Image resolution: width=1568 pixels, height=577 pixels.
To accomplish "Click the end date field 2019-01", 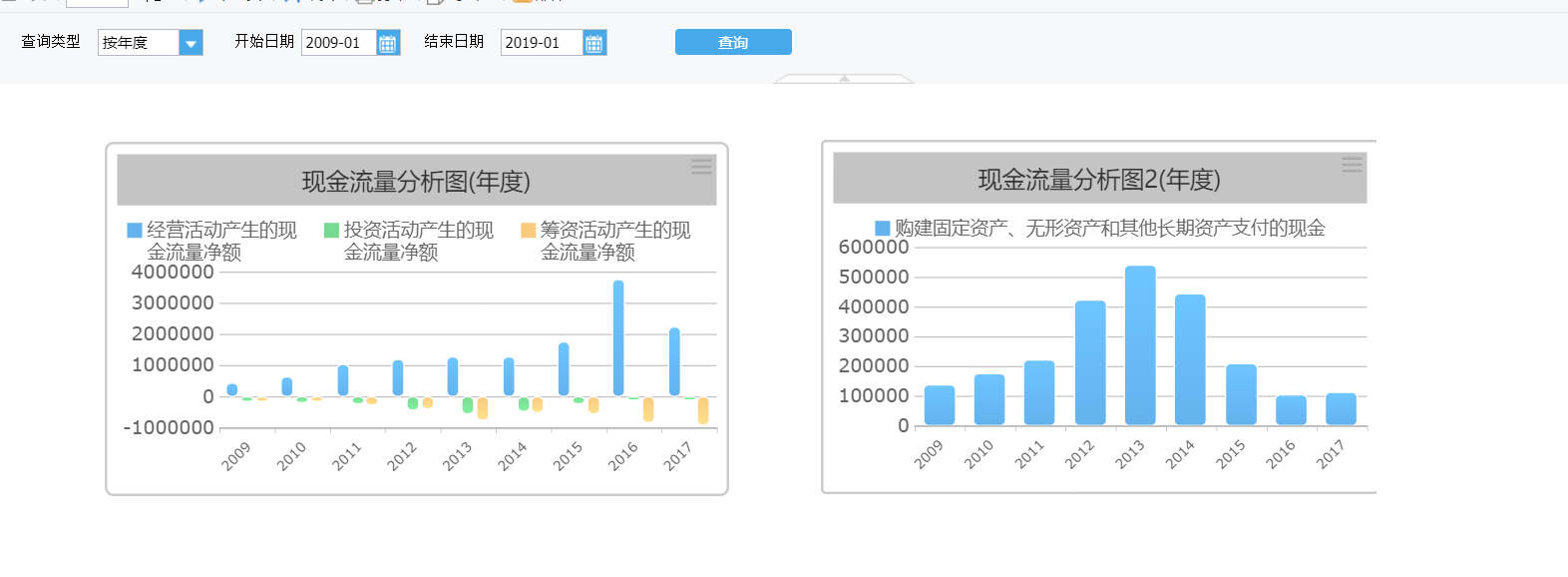I will 542,42.
